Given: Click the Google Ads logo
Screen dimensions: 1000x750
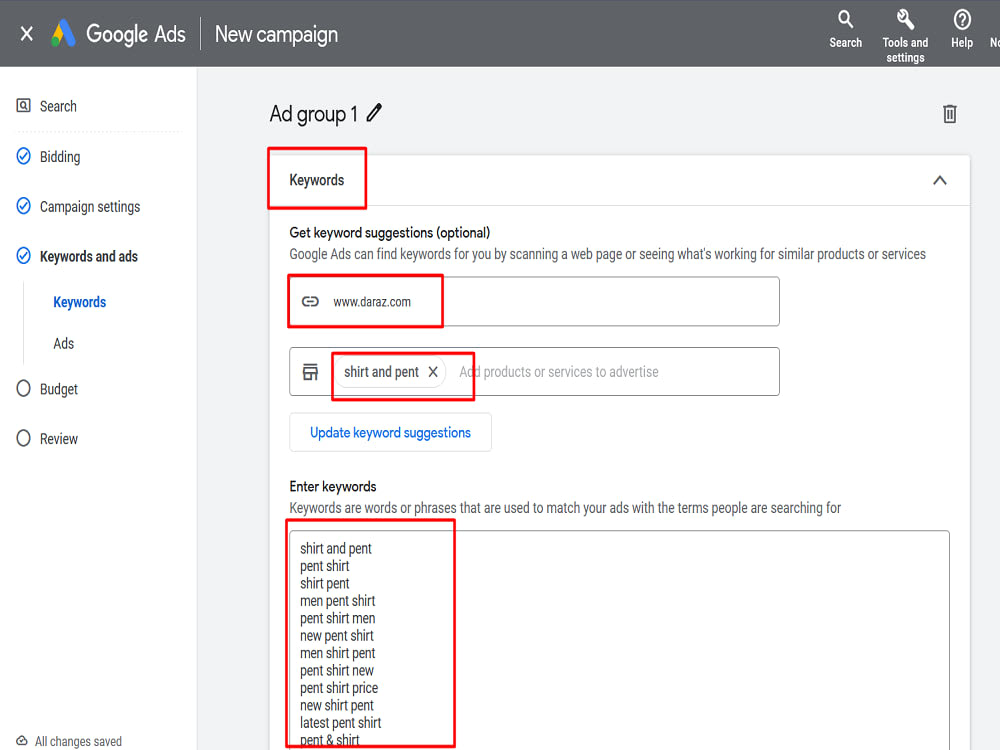Looking at the screenshot, I should [64, 33].
